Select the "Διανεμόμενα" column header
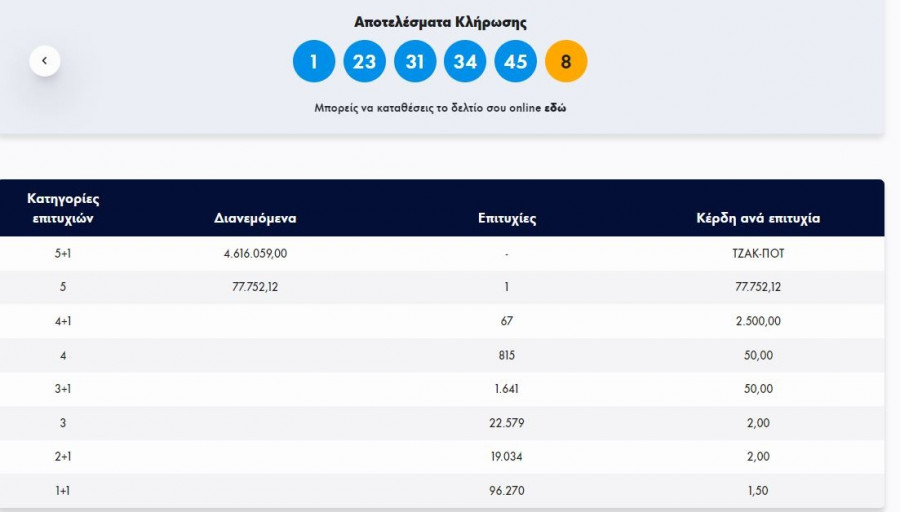Viewport: 900px width, 512px height. tap(255, 218)
